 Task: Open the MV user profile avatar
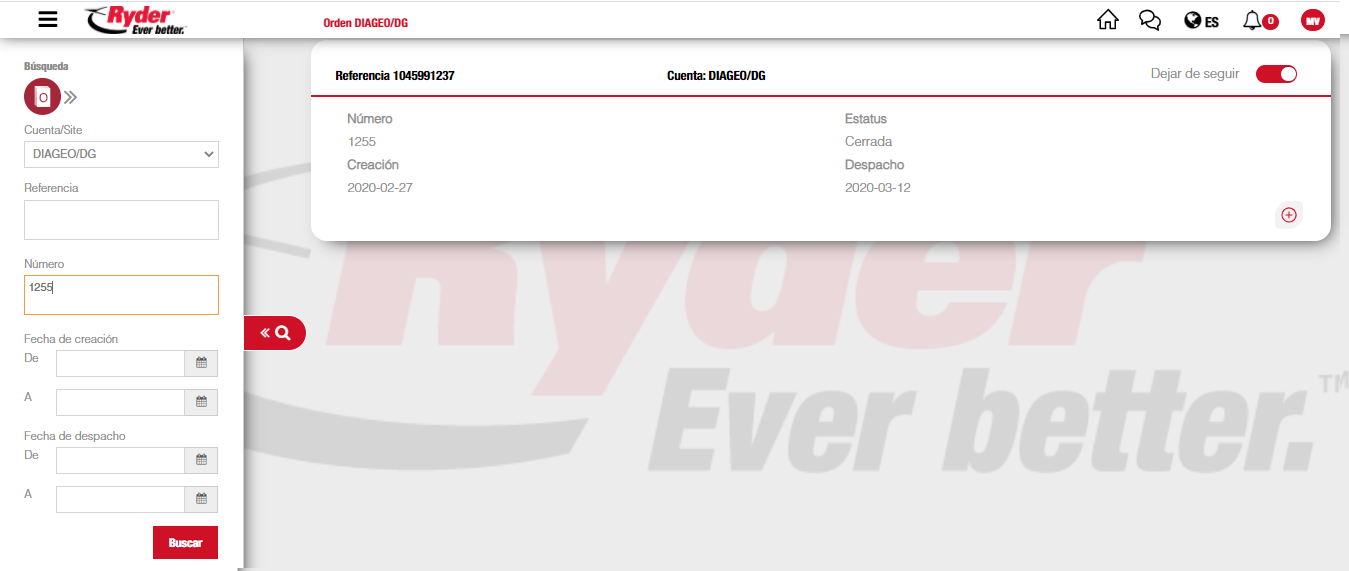click(1312, 20)
